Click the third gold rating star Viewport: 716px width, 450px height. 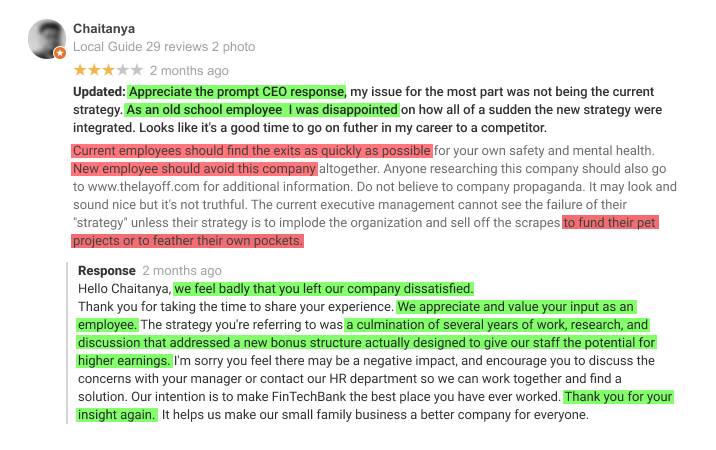[108, 70]
